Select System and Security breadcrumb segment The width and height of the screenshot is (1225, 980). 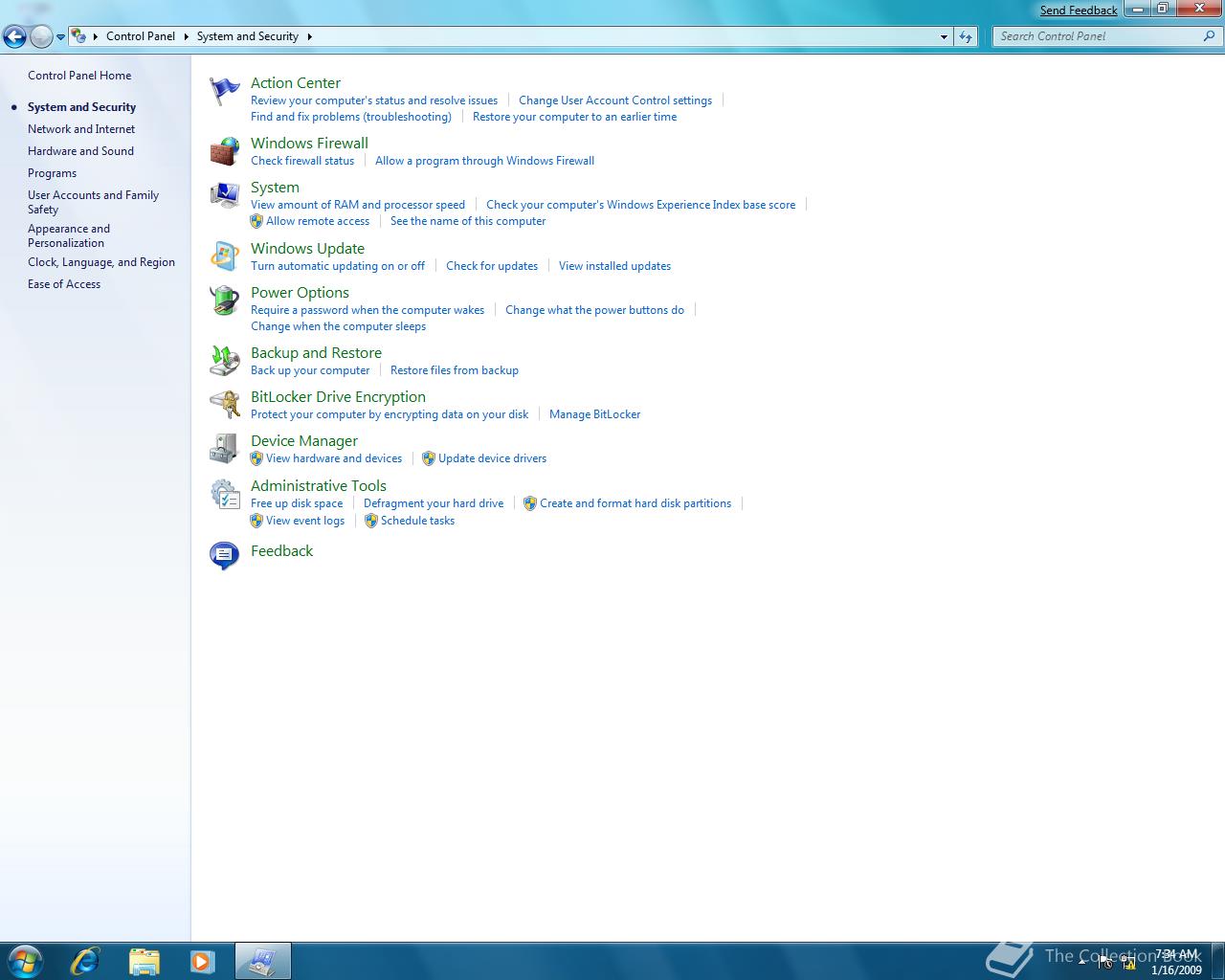pos(248,36)
